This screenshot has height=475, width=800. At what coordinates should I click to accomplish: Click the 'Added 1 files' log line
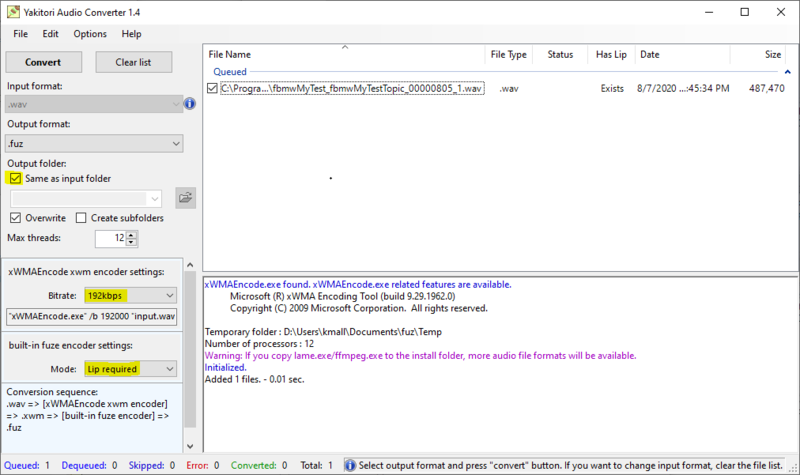point(254,379)
